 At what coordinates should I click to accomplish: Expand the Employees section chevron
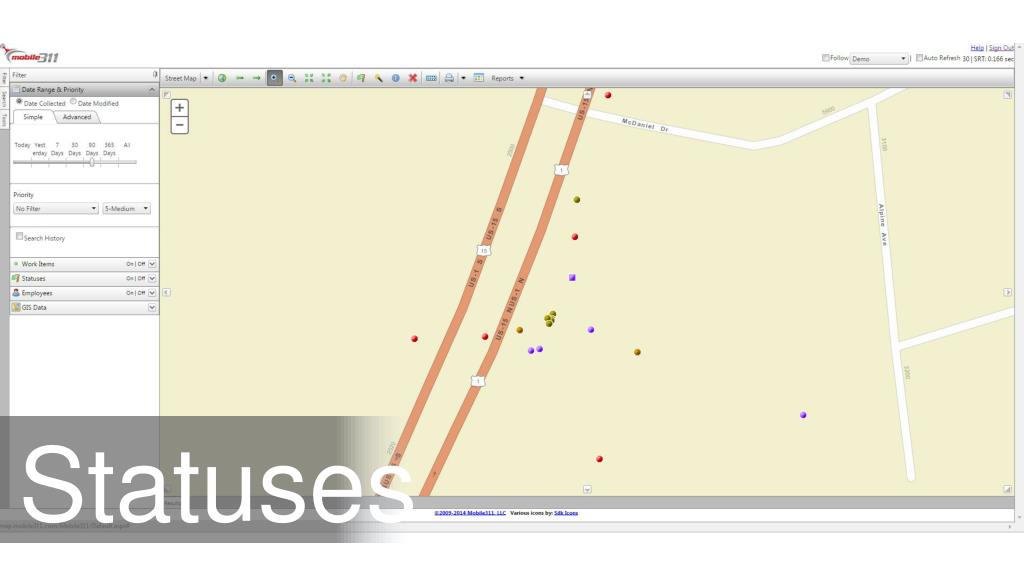point(152,293)
